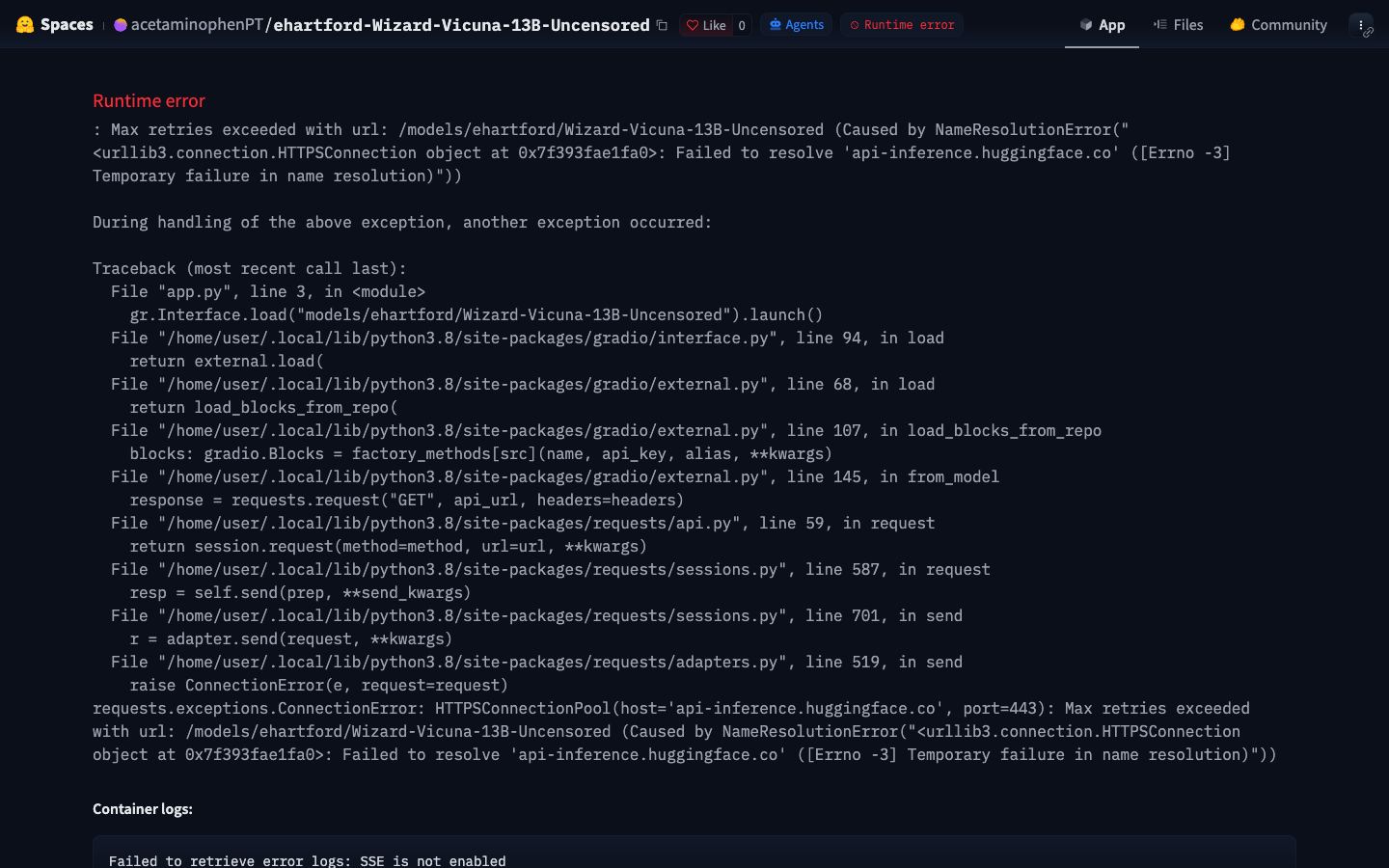The height and width of the screenshot is (868, 1389).
Task: Click the 'return session.request' line
Action: click(x=388, y=546)
